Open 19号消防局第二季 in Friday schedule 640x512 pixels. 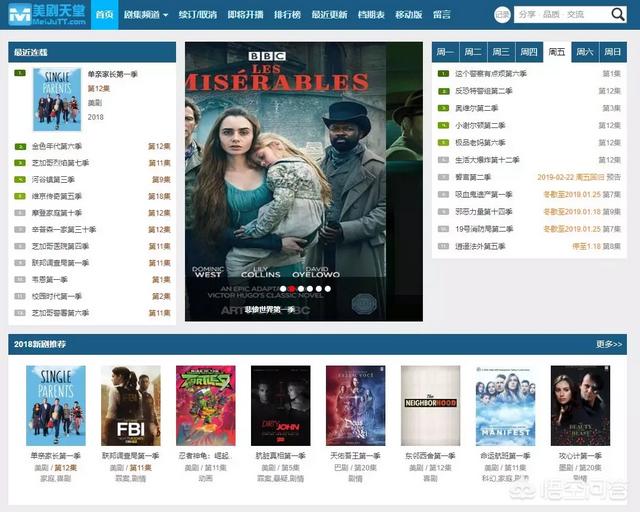click(484, 229)
